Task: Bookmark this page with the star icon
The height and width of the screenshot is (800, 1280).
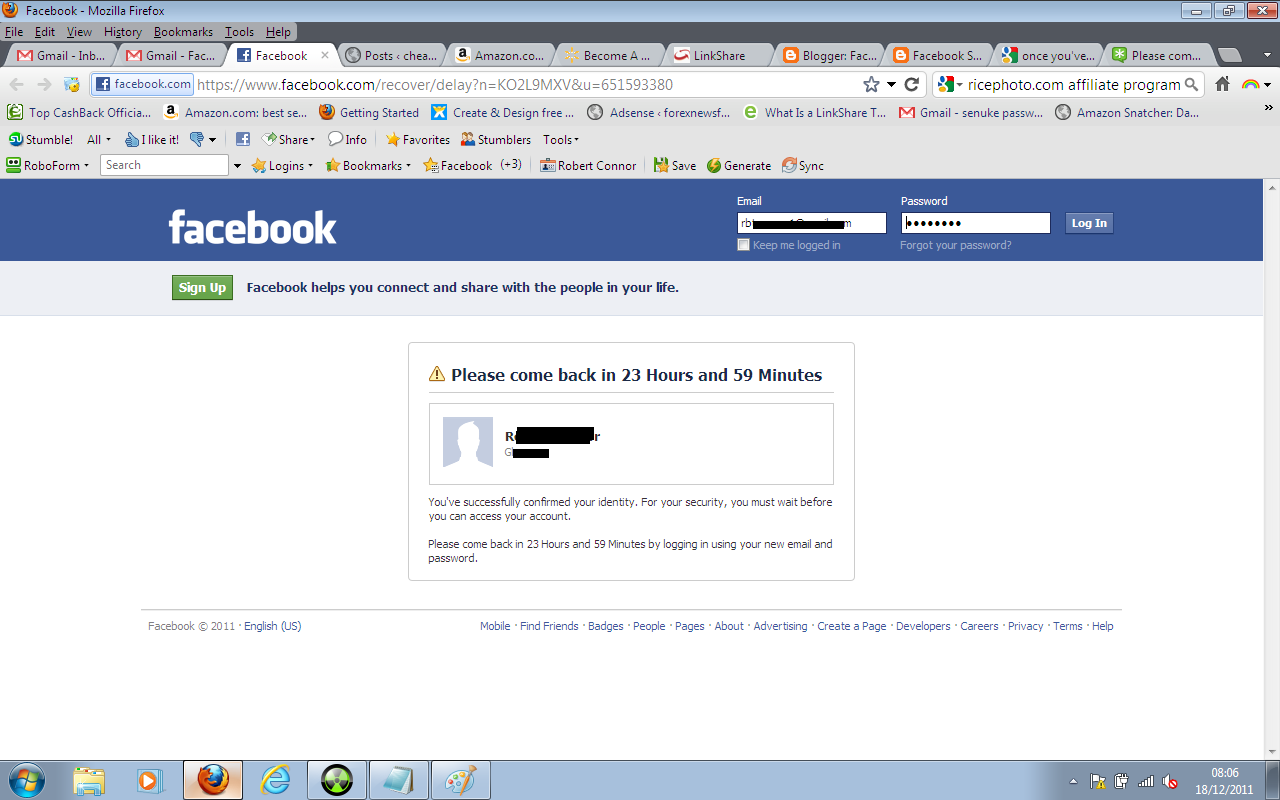Action: coord(871,85)
